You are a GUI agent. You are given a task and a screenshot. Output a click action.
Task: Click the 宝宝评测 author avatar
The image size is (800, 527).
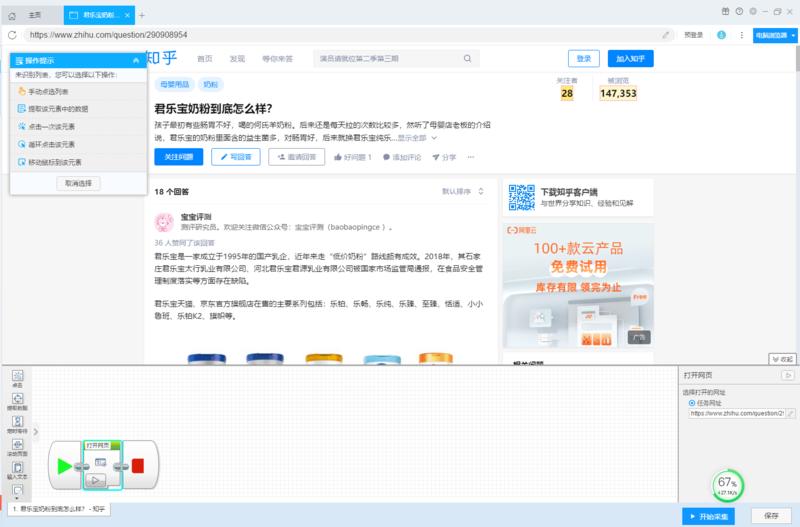click(x=164, y=222)
